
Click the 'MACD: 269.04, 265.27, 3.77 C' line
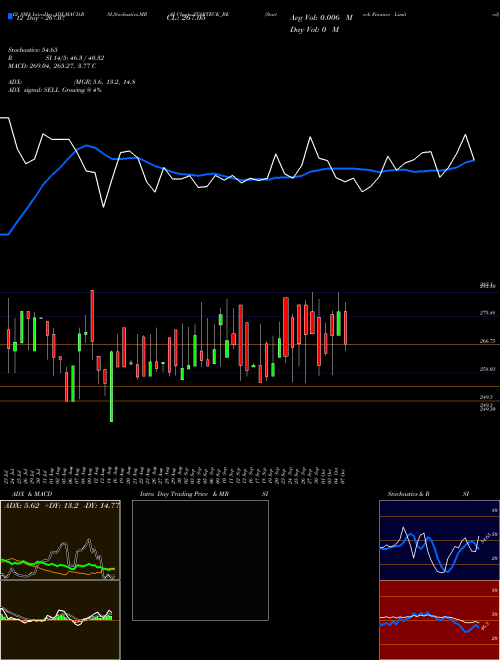52,66
